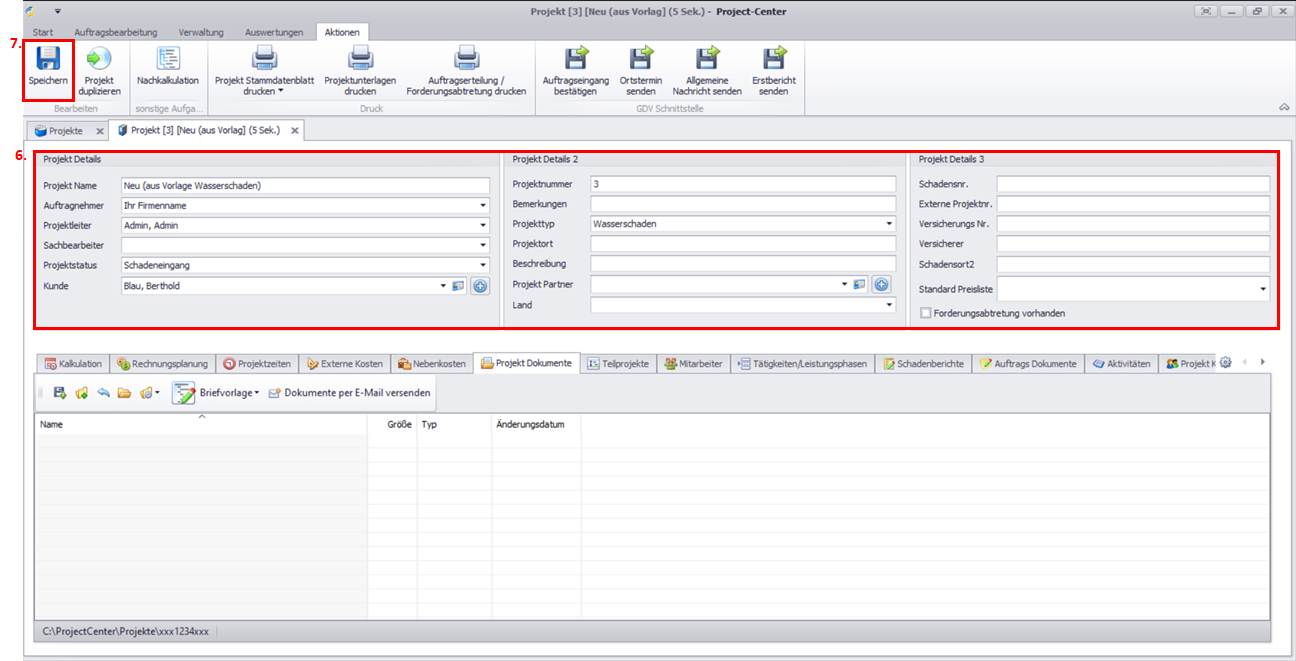
Task: Click the Schadensnr. input field
Action: (1132, 184)
